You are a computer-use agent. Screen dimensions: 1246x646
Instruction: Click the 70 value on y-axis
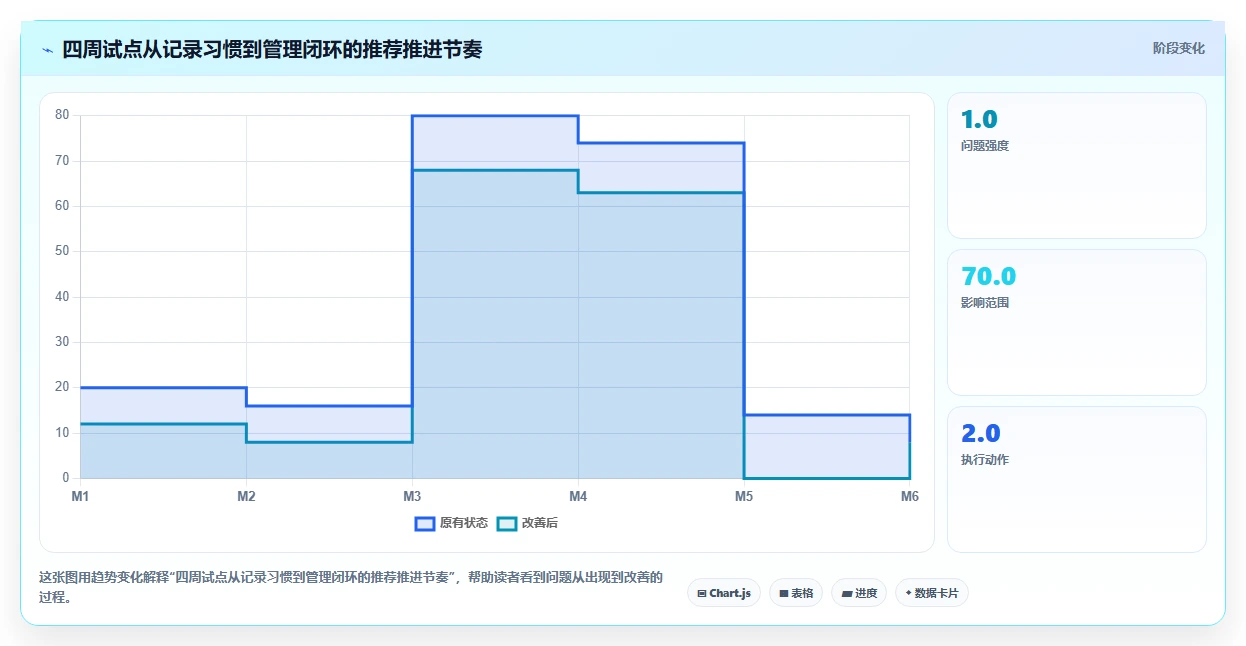click(62, 160)
